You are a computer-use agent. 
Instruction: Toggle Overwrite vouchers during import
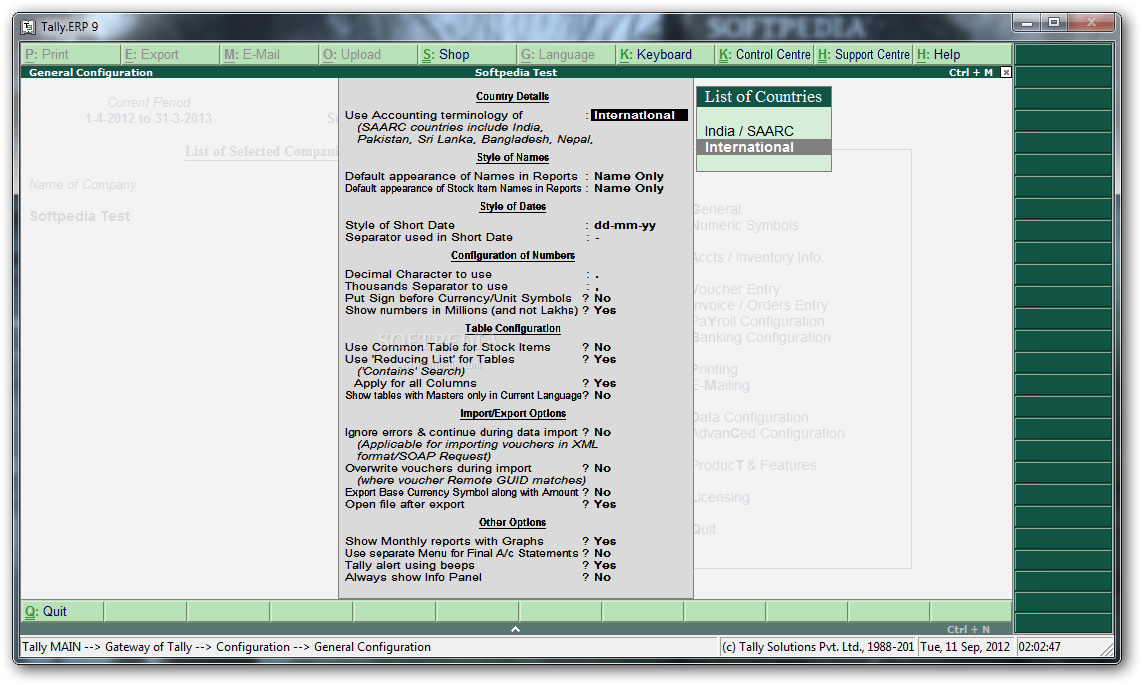click(x=602, y=468)
